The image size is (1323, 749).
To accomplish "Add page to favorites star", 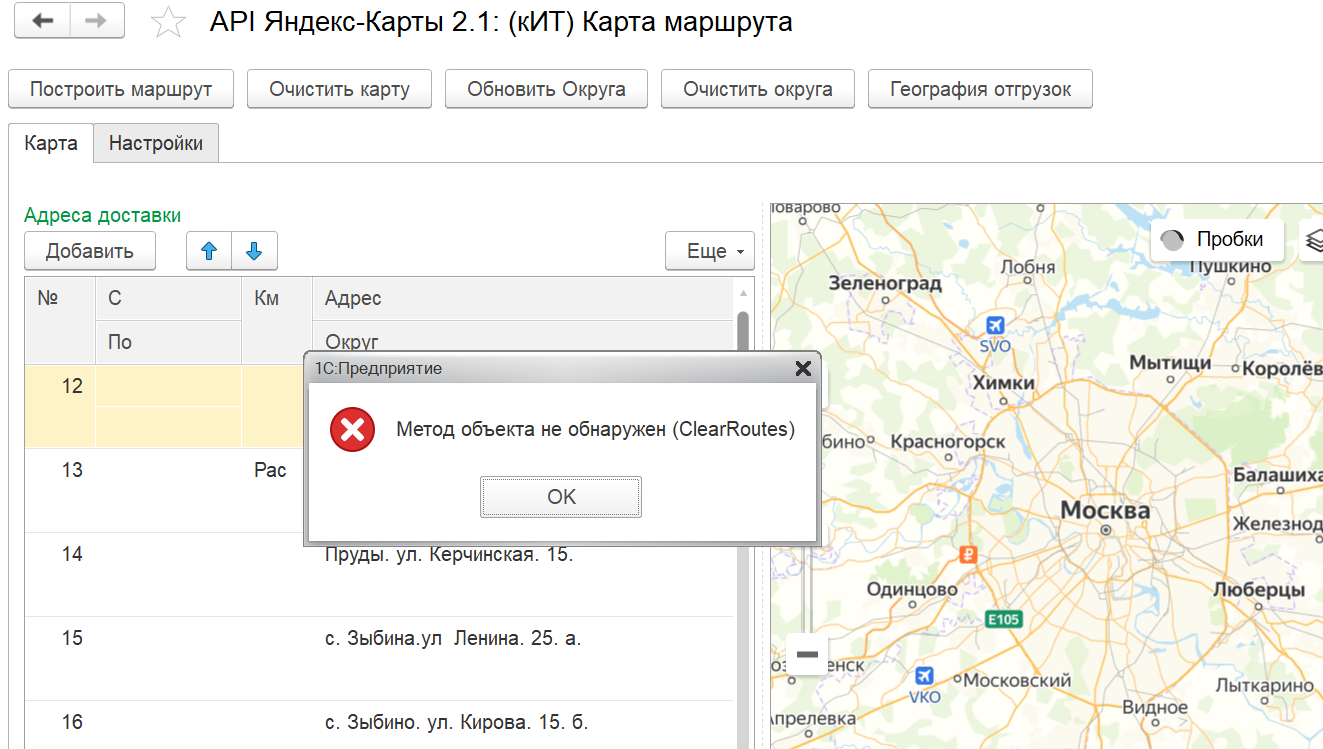I will click(168, 22).
